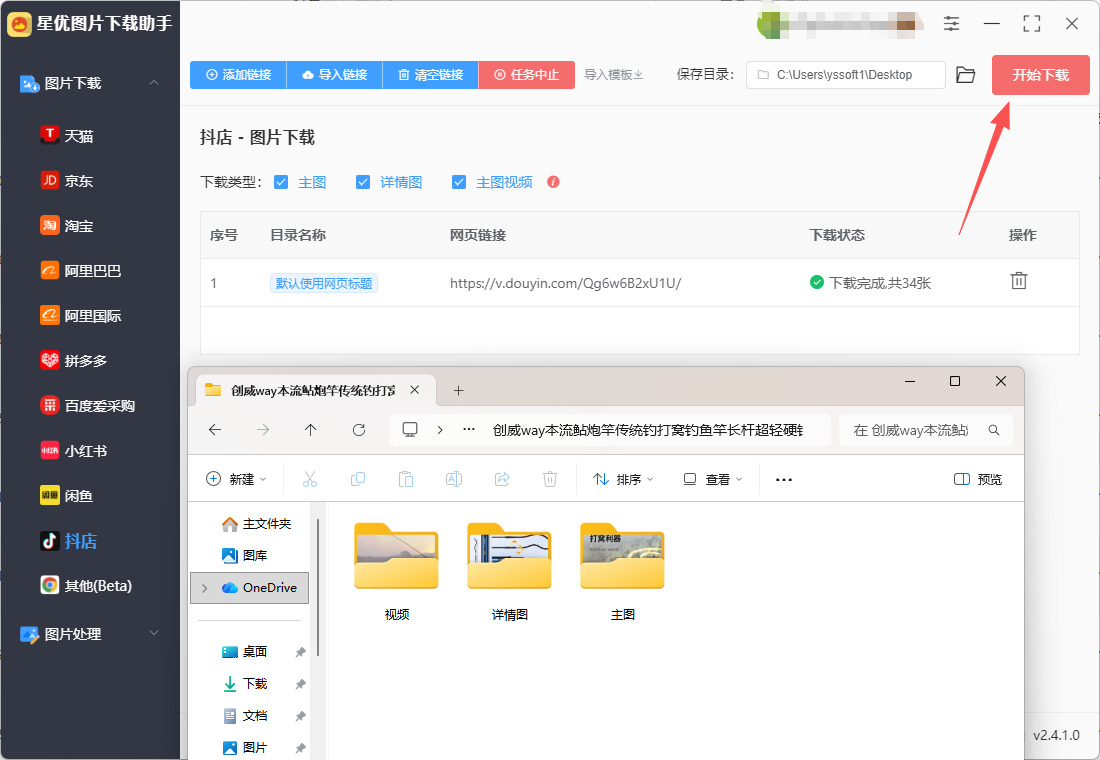Viewport: 1100px width, 760px height.
Task: Open the 京东 sidebar entry
Action: tap(67, 180)
